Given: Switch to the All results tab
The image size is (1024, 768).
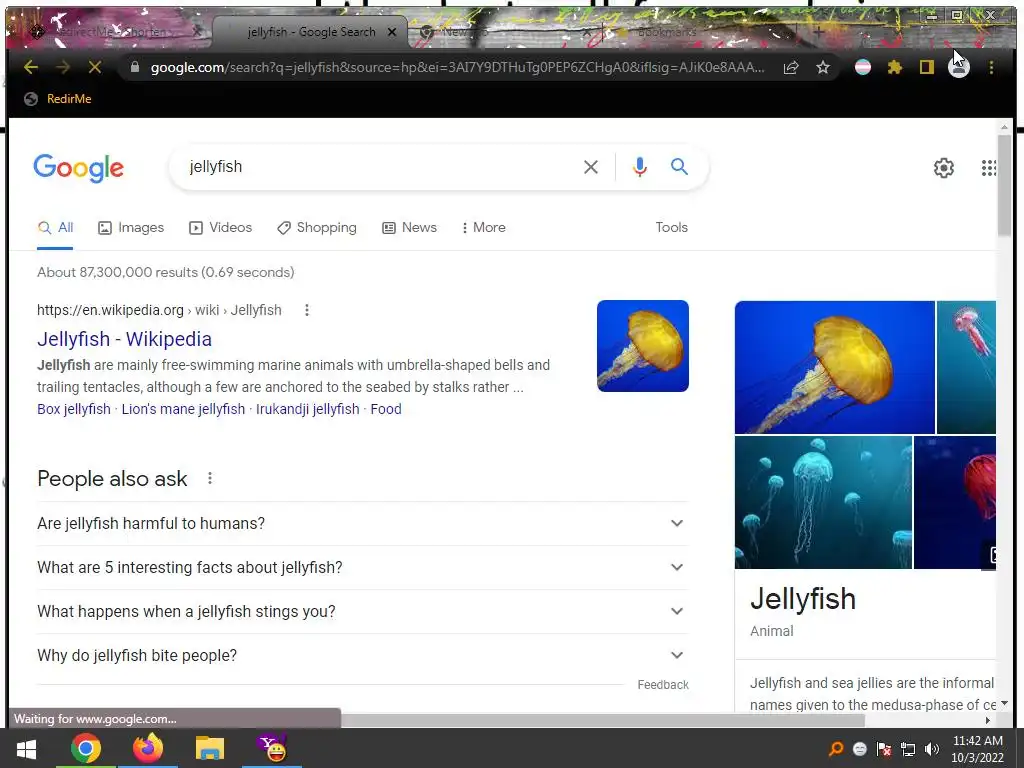Looking at the screenshot, I should coord(56,227).
